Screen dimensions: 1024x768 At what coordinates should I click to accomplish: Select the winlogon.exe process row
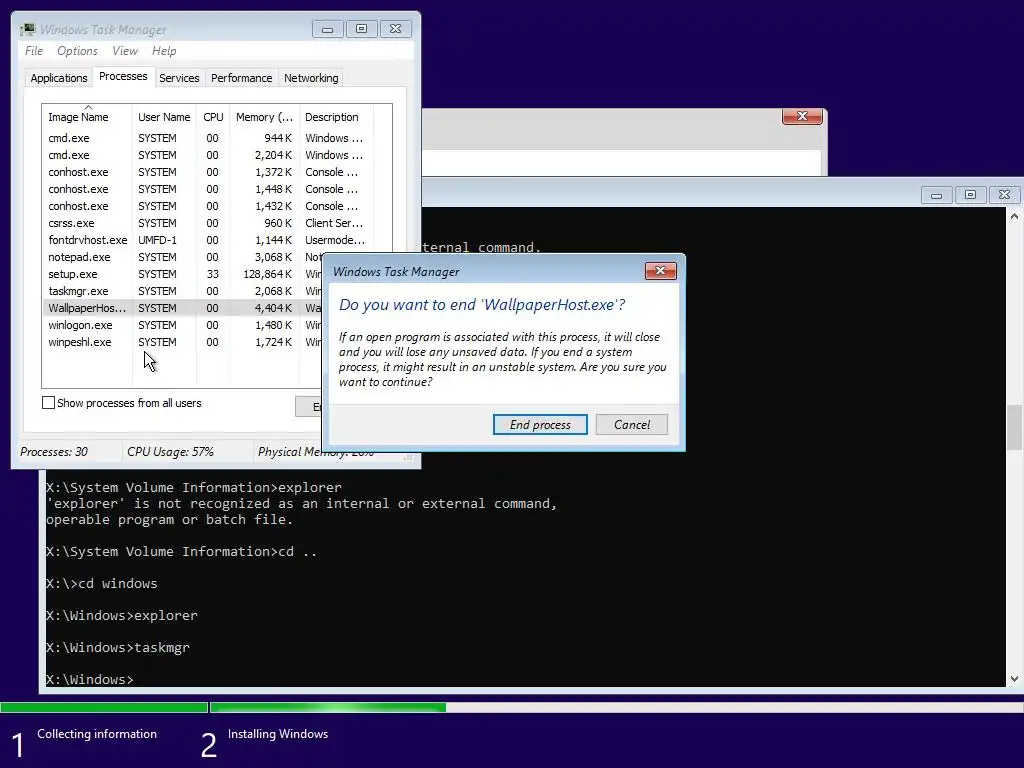183,325
